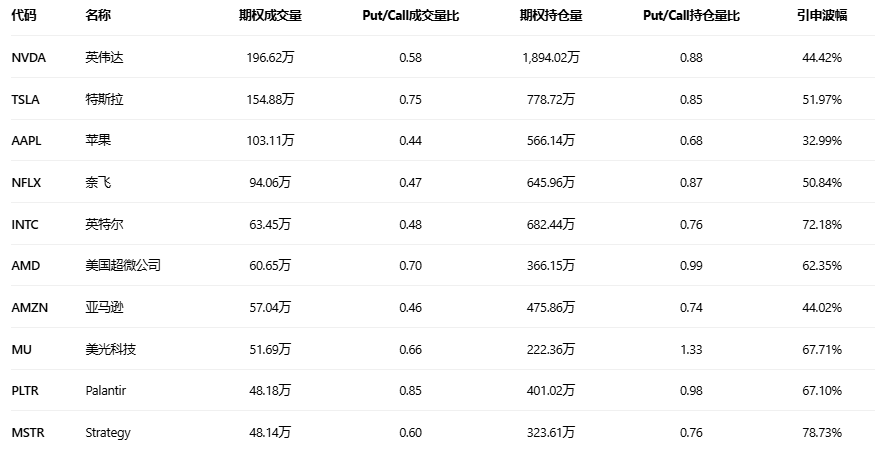Select the AAPL ticker code
Viewport: 886px width, 458px height.
[x=26, y=141]
